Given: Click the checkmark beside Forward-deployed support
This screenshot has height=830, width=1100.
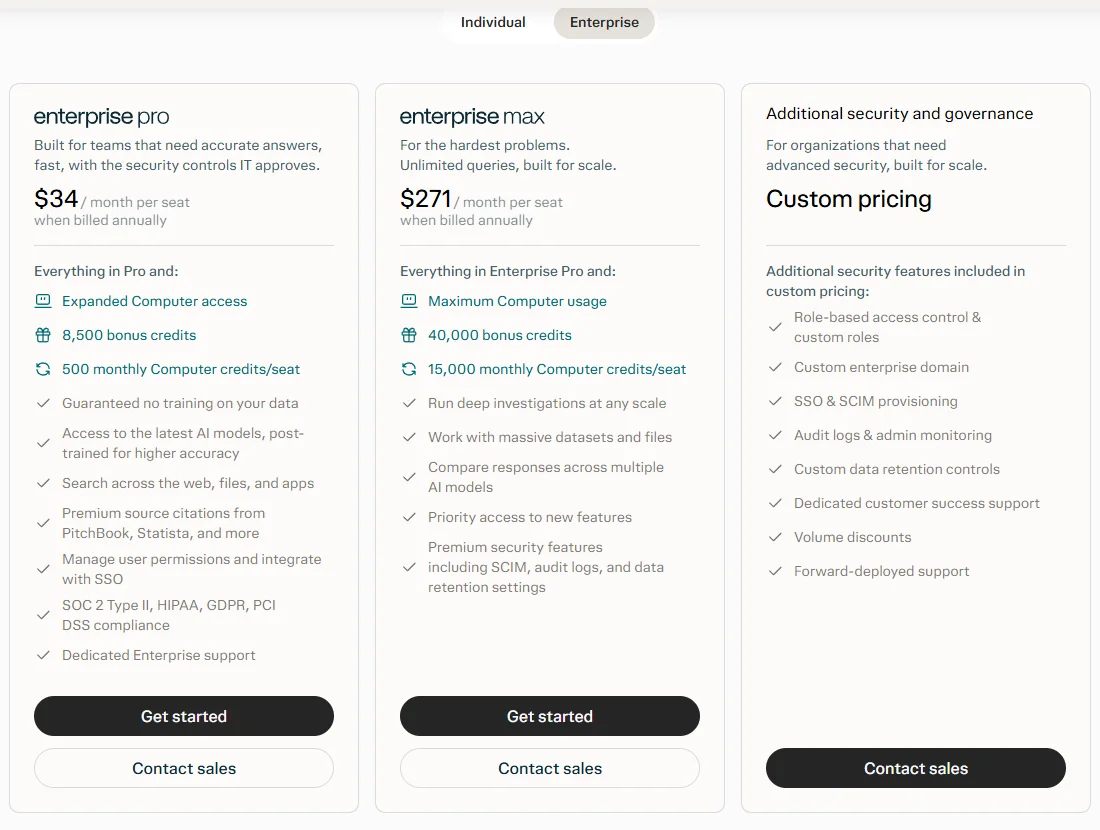Looking at the screenshot, I should 775,571.
